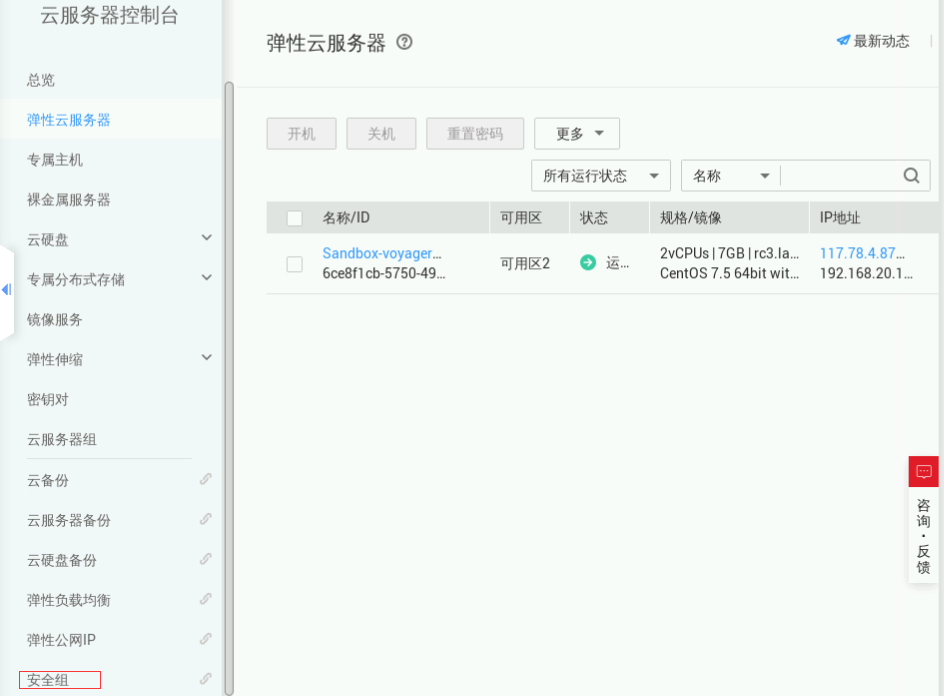
Task: Open the Sandbox-voyager server link
Action: coord(381,253)
